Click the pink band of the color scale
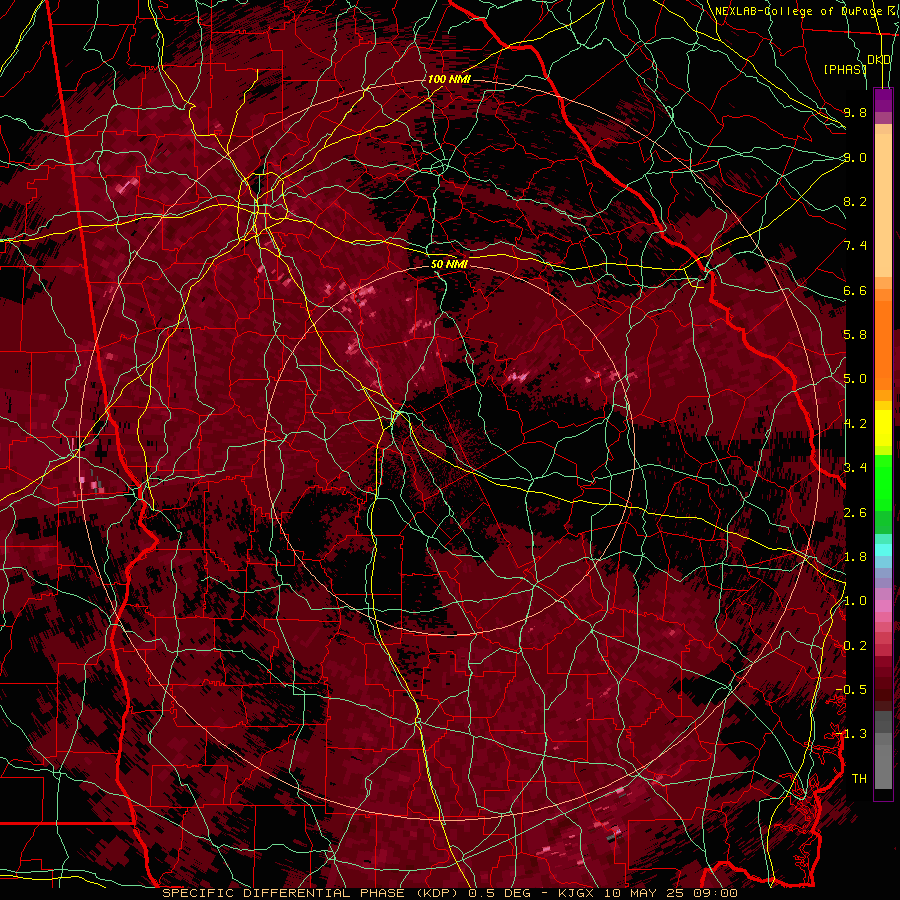The height and width of the screenshot is (900, 900). (x=883, y=606)
